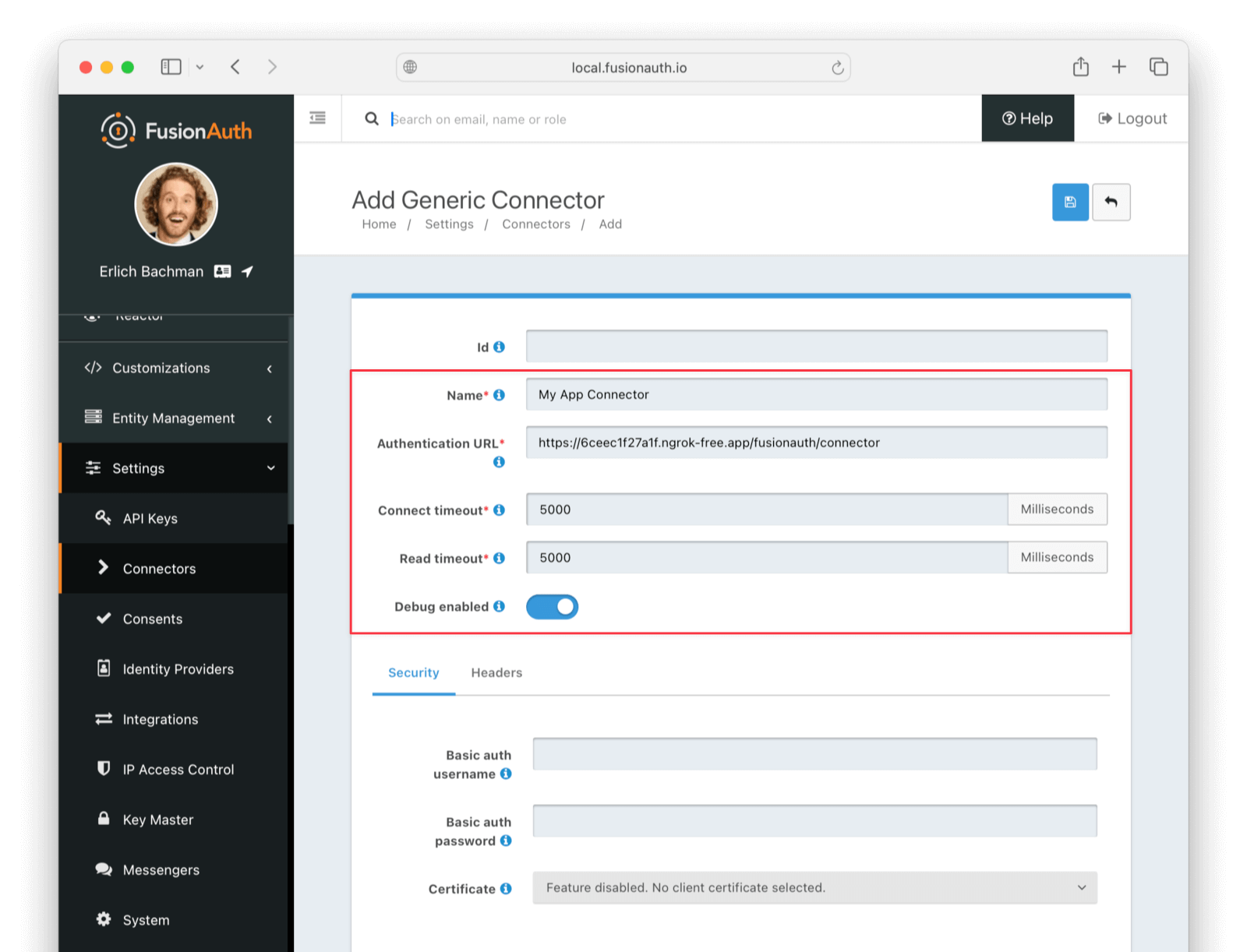Click the location arrow icon next to the profile
This screenshot has width=1247, height=952.
click(247, 271)
